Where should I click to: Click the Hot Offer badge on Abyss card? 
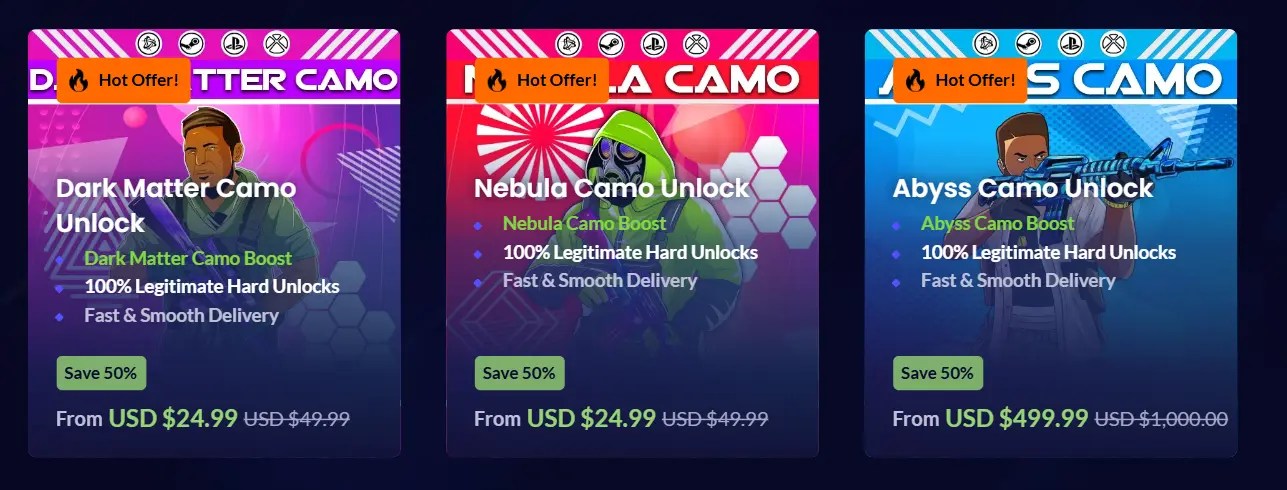[960, 80]
